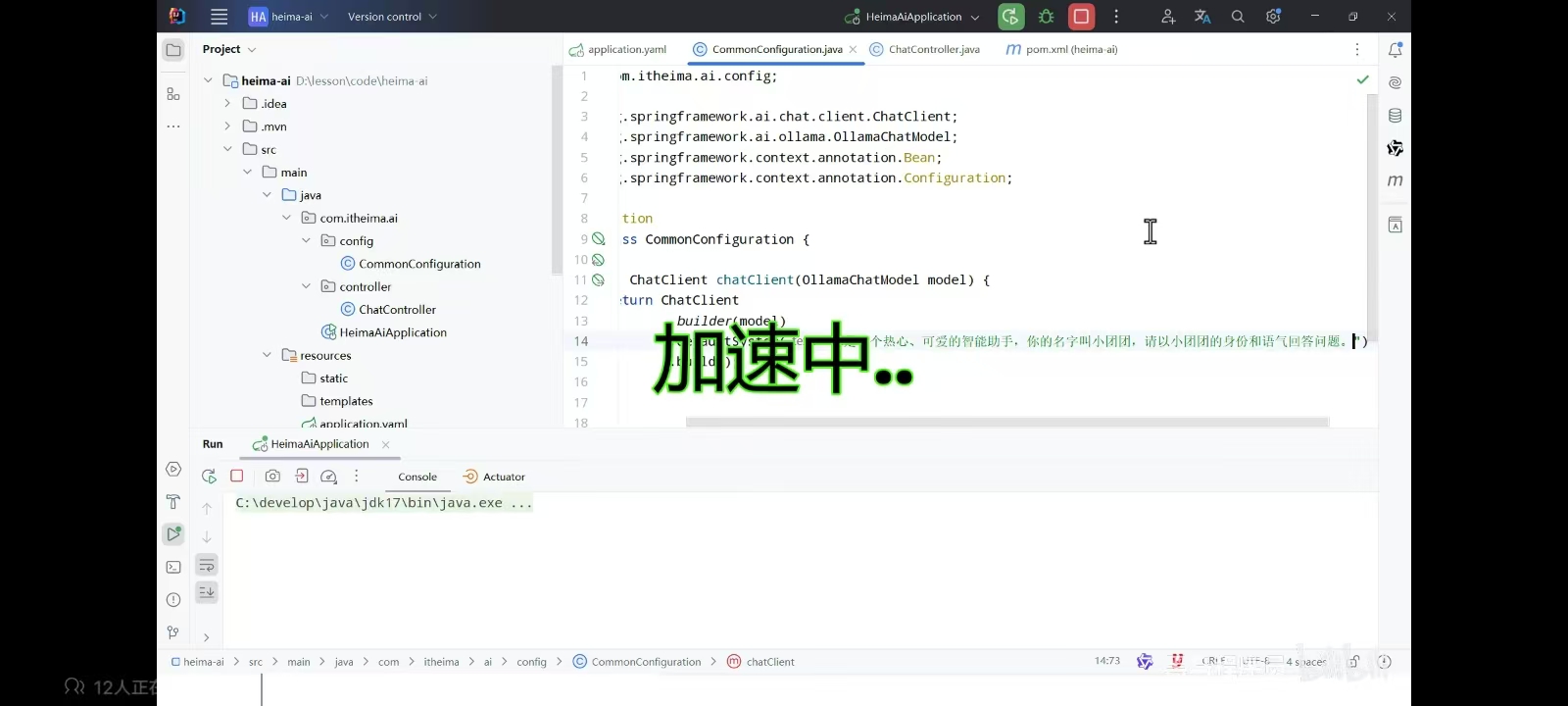1568x706 pixels.
Task: Open Run panel more options ellipsis
Action: click(x=357, y=476)
